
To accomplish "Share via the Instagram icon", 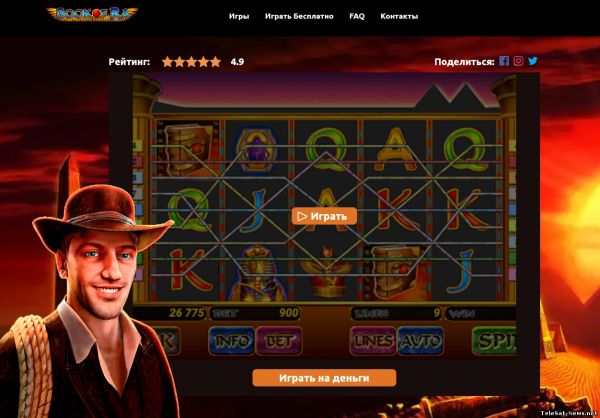I will [518, 61].
